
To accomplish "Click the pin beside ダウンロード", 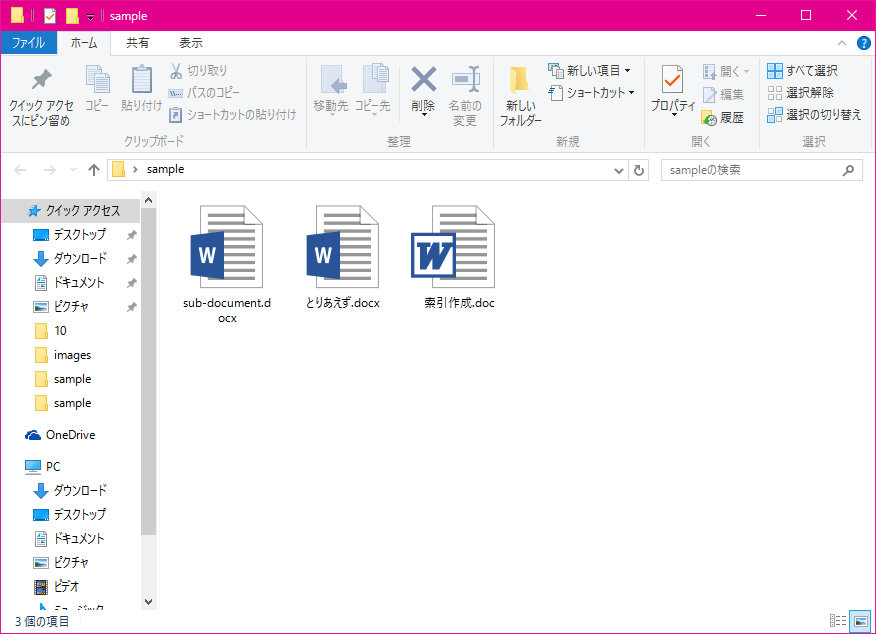I will [x=131, y=259].
